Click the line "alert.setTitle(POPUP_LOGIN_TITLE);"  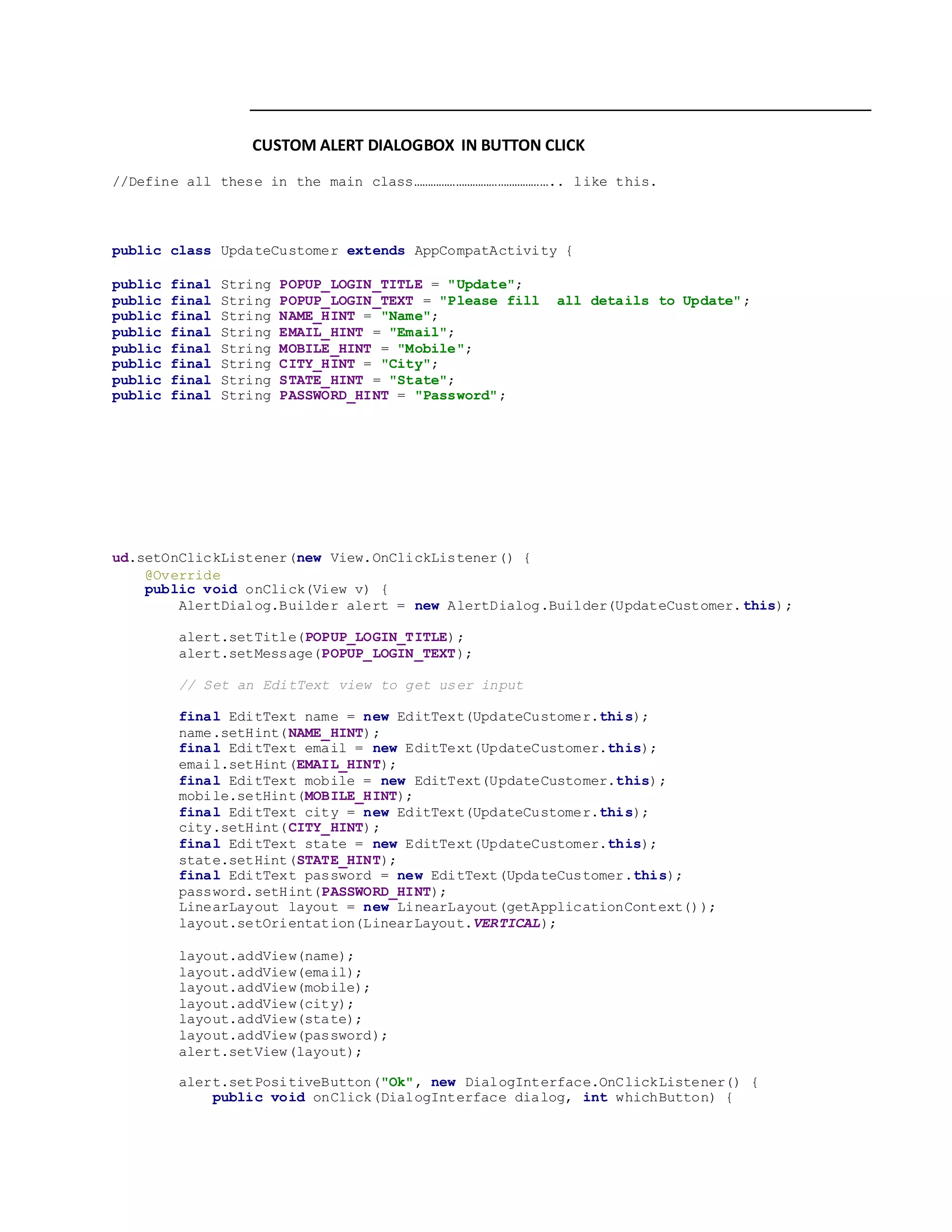322,637
